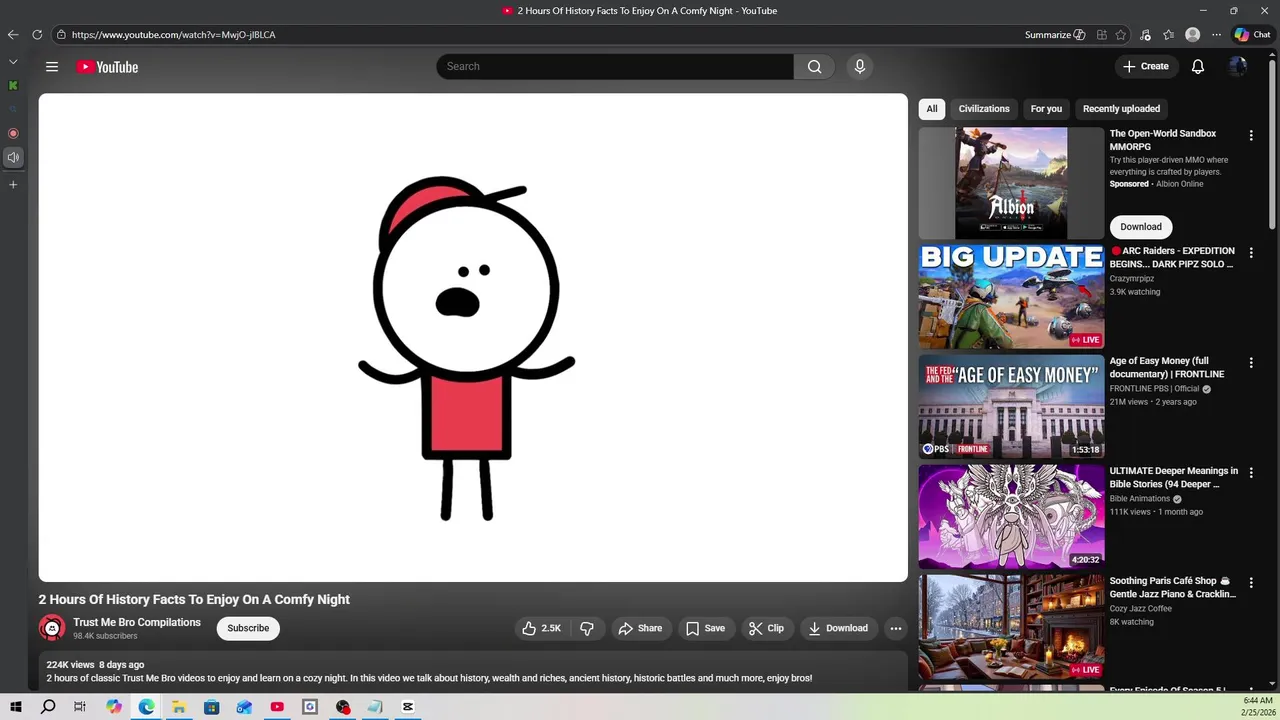This screenshot has height=720, width=1280.
Task: Open YouTube account avatar menu
Action: [x=1238, y=67]
